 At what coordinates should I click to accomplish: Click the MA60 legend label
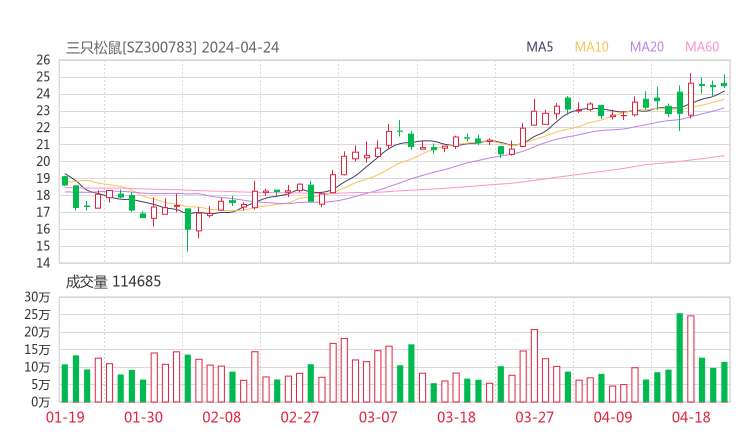click(x=702, y=47)
